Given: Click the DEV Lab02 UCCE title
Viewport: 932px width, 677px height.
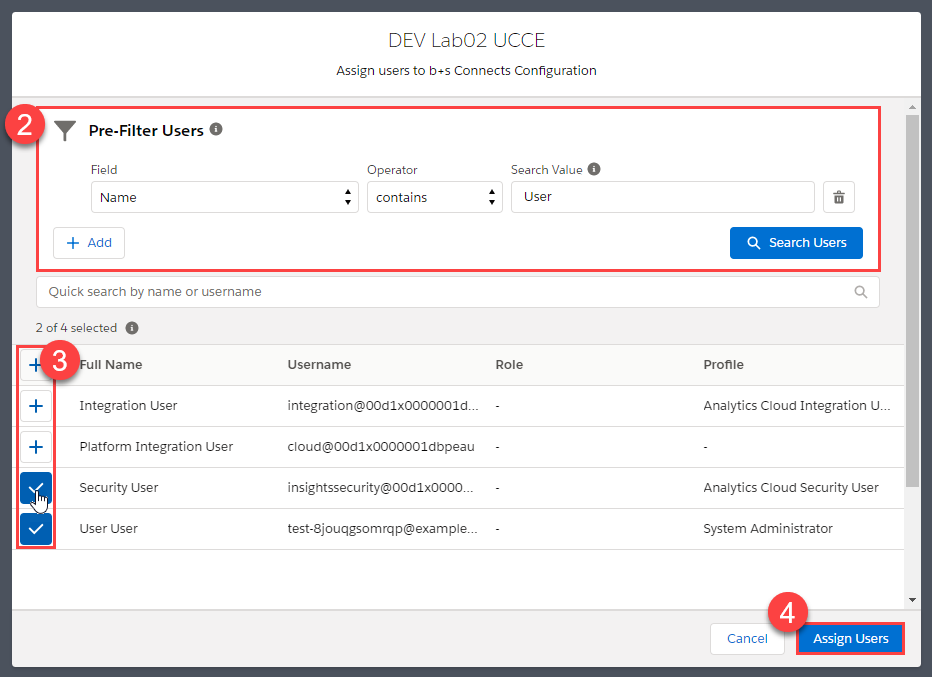Looking at the screenshot, I should (467, 40).
